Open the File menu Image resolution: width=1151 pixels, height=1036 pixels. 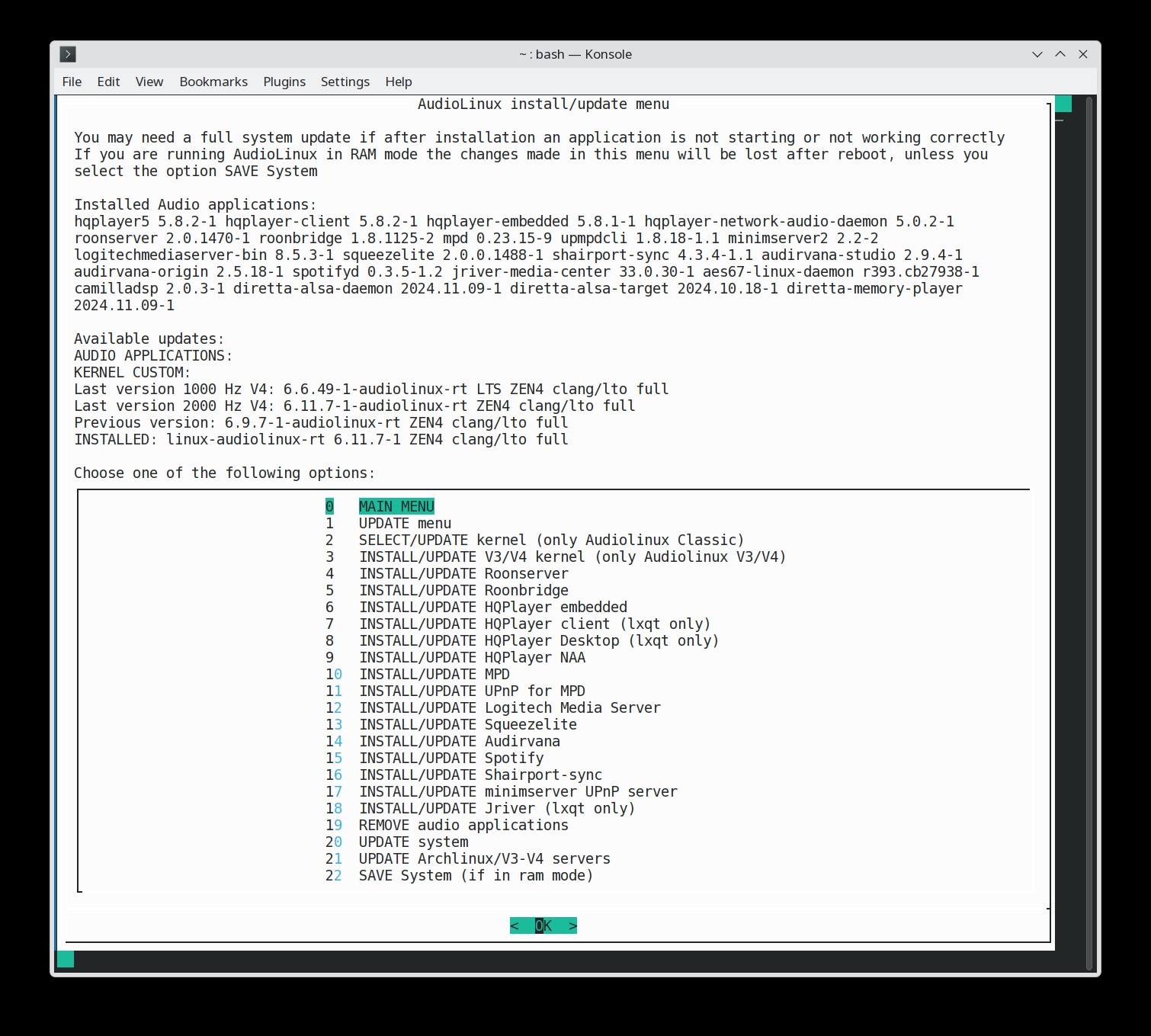point(72,82)
